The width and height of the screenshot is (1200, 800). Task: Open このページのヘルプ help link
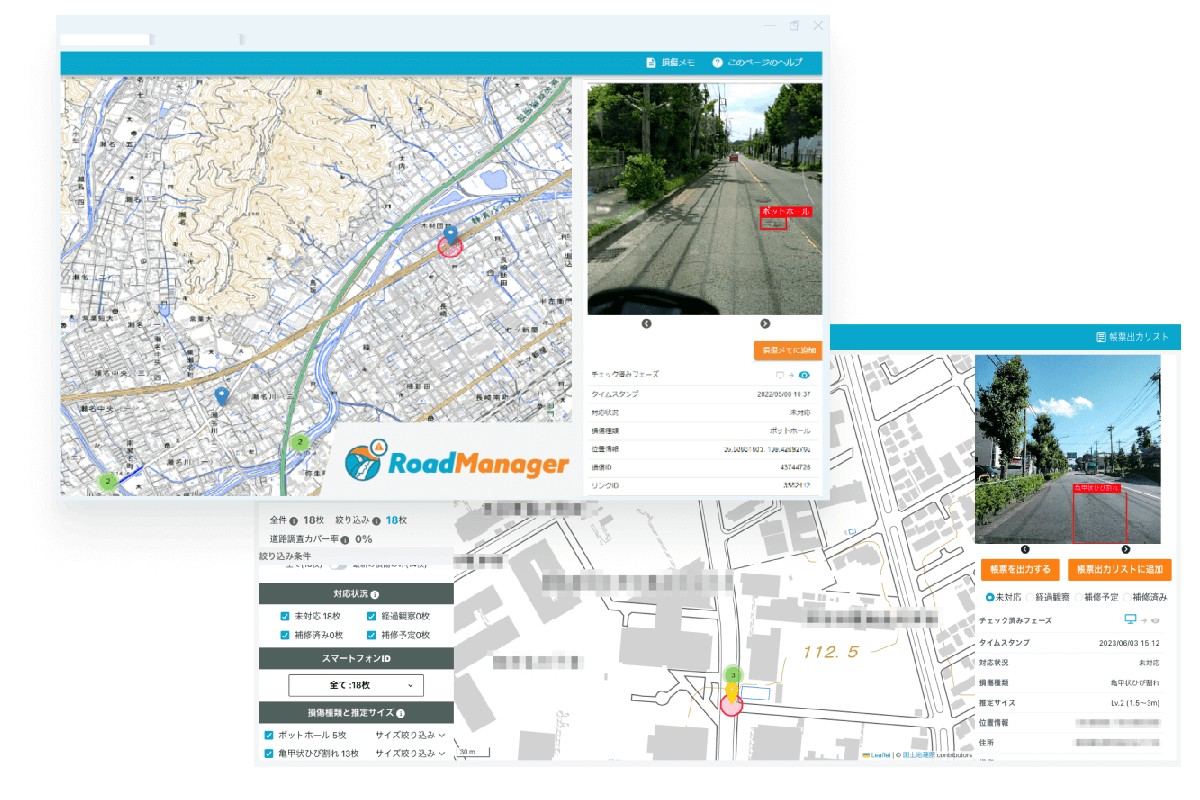tap(756, 63)
